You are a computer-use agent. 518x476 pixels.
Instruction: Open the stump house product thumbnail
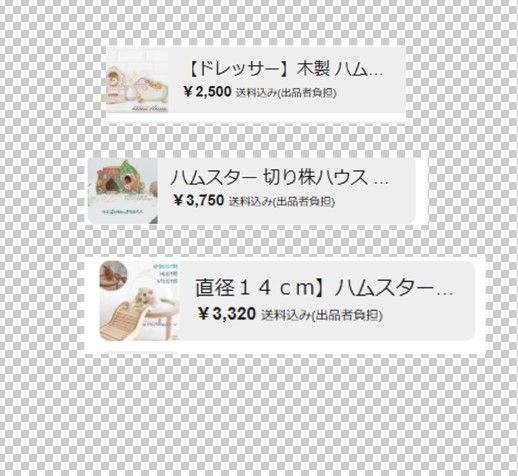123,191
